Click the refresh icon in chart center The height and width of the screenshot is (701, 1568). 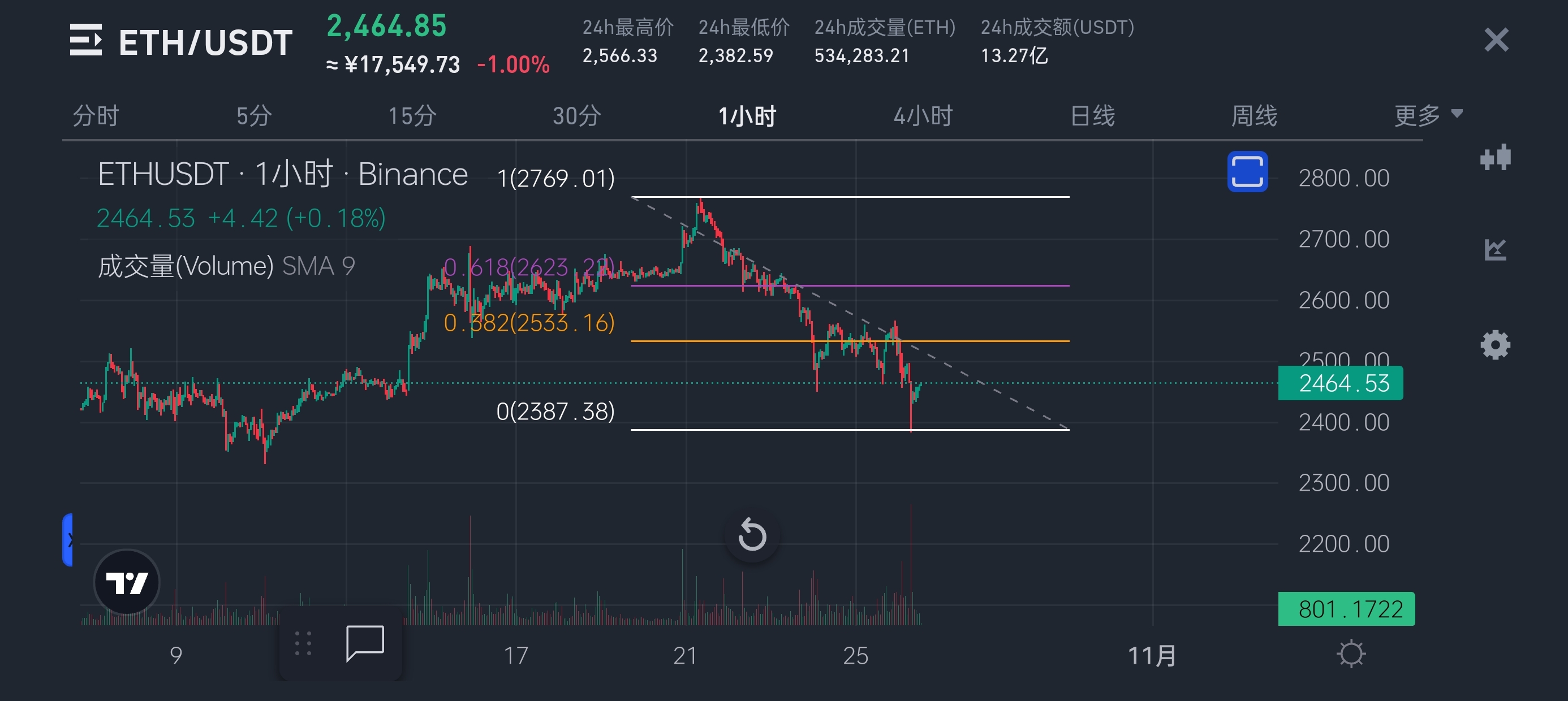coord(752,535)
